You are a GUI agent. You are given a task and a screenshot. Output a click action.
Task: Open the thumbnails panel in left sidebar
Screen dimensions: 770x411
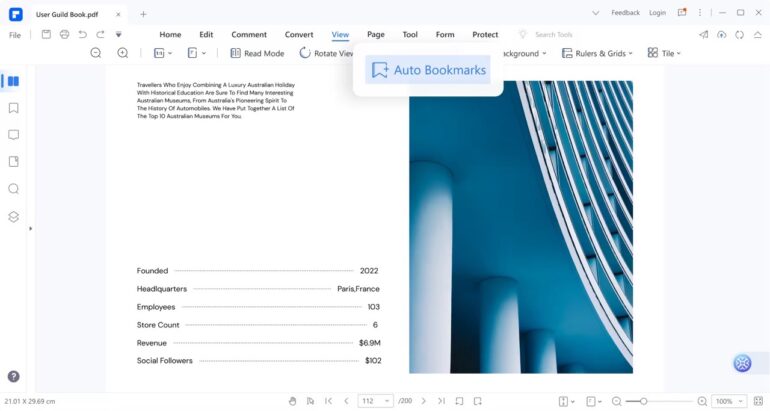[14, 81]
